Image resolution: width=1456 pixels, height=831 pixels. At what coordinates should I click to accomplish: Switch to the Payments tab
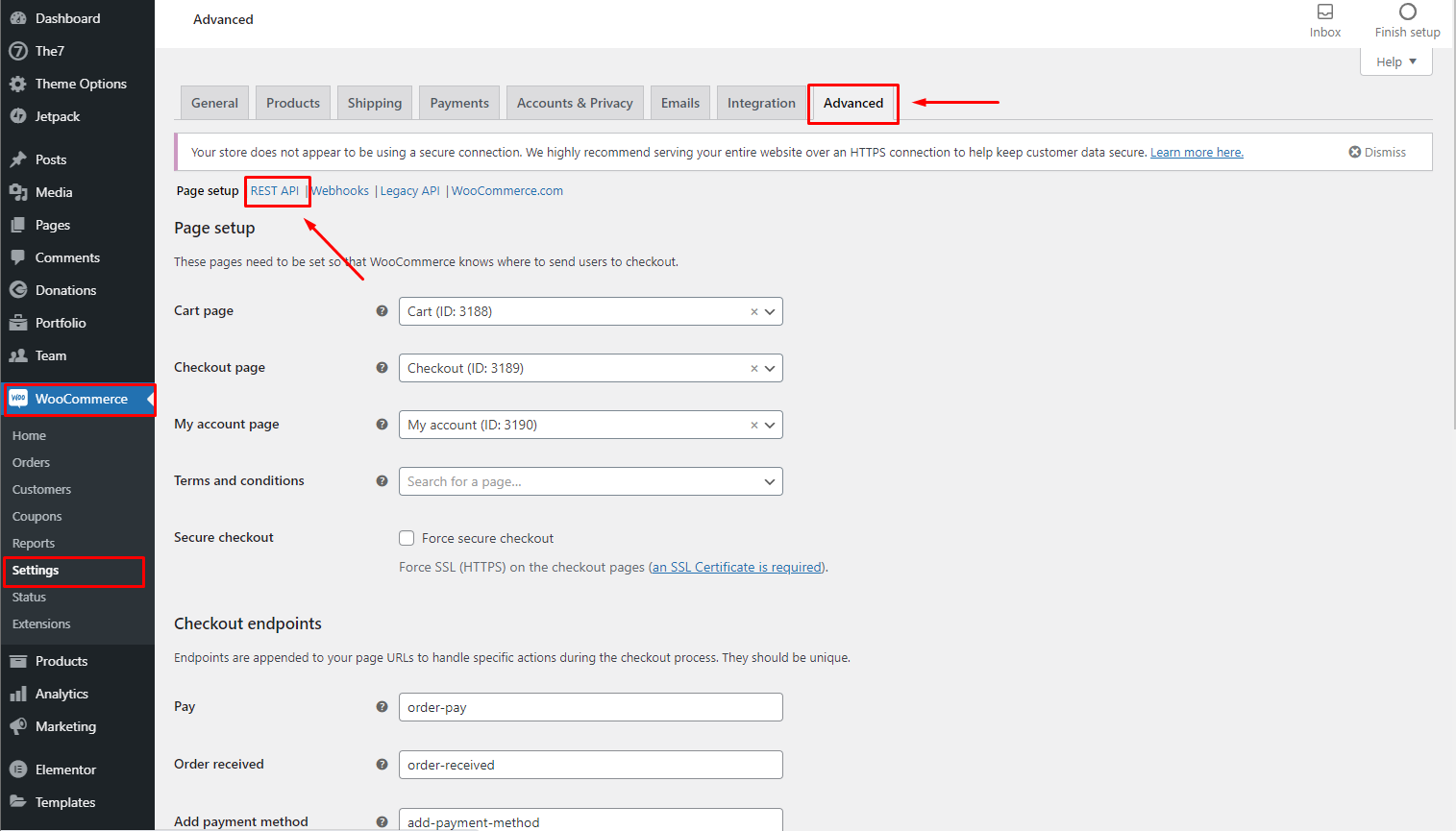tap(459, 103)
